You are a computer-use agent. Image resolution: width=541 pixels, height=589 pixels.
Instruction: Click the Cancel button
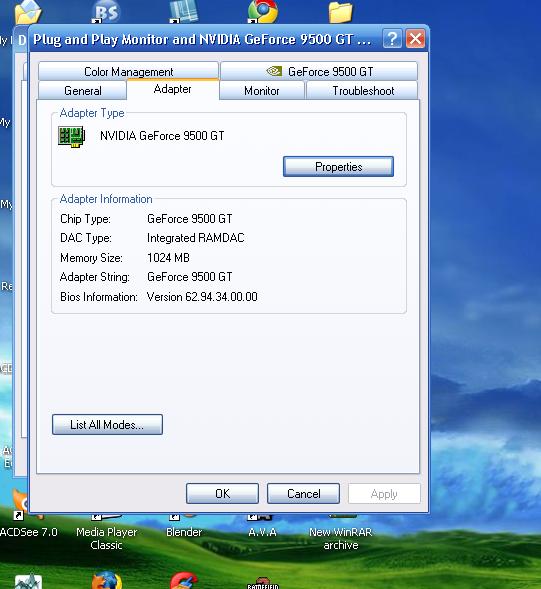coord(303,493)
